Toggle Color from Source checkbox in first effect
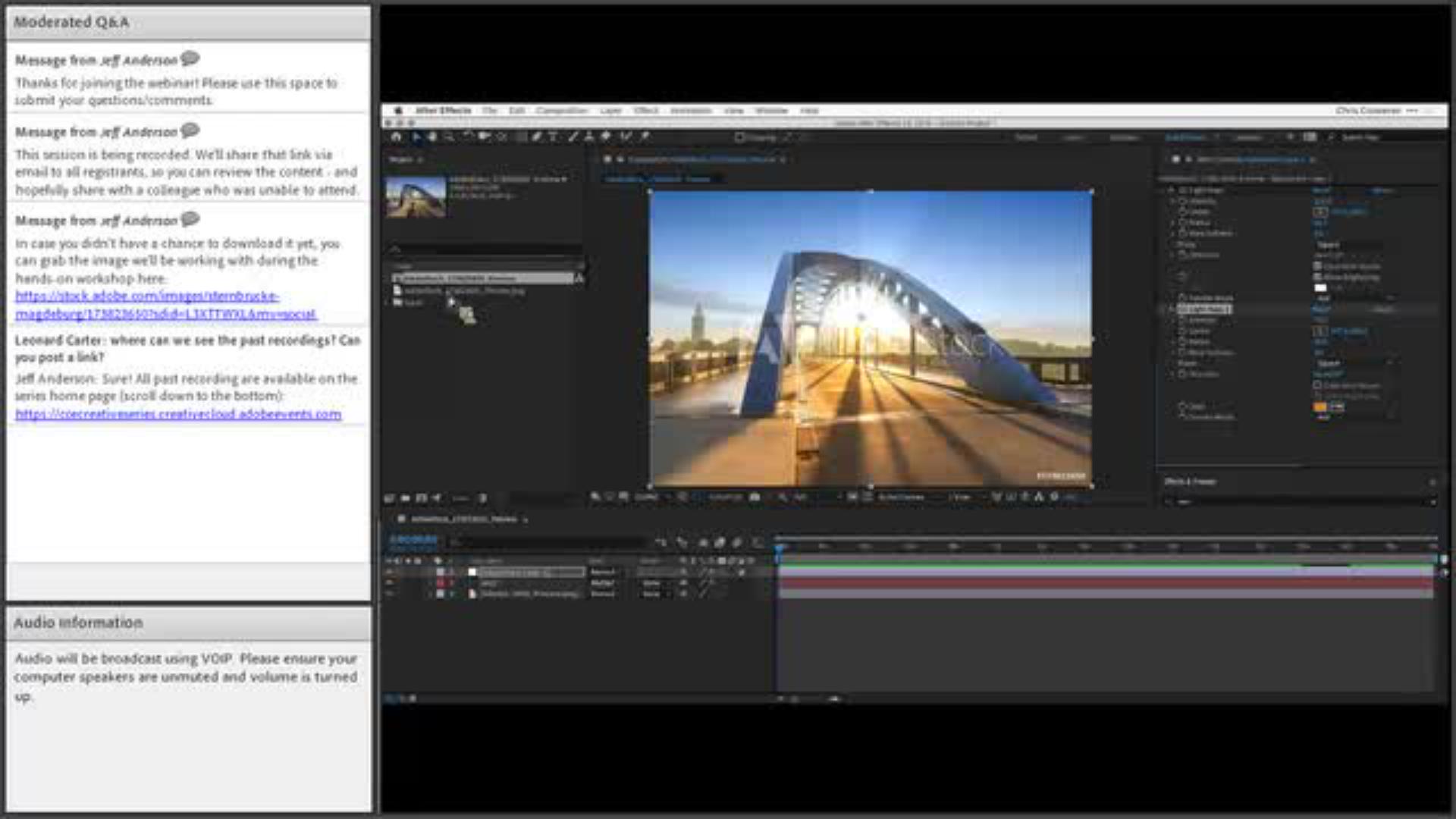Image resolution: width=1456 pixels, height=819 pixels. click(1318, 266)
